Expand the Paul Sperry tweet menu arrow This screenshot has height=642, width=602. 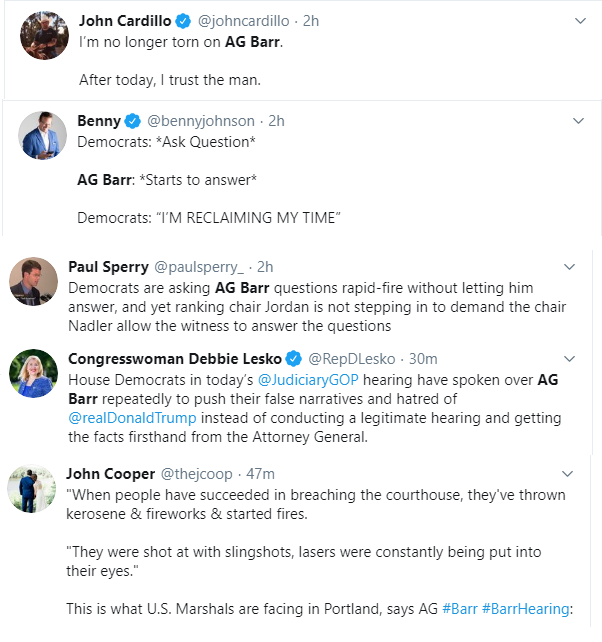pos(570,267)
